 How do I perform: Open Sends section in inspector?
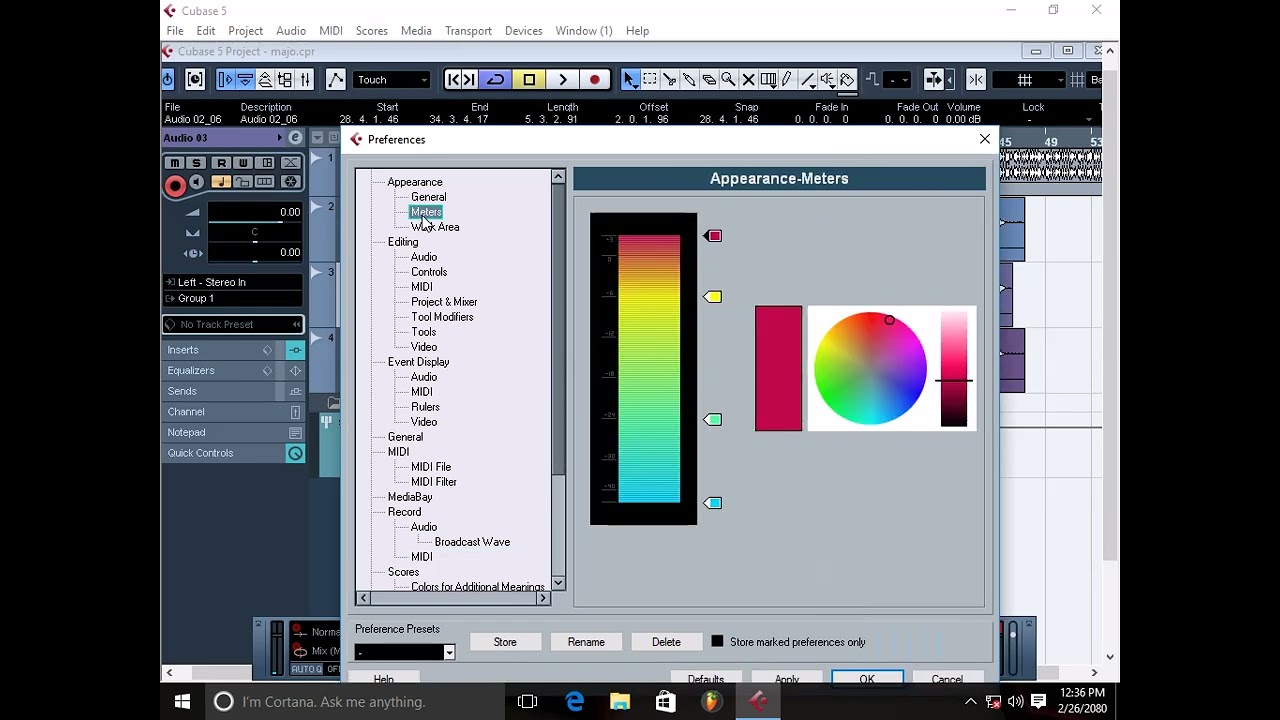pyautogui.click(x=182, y=391)
